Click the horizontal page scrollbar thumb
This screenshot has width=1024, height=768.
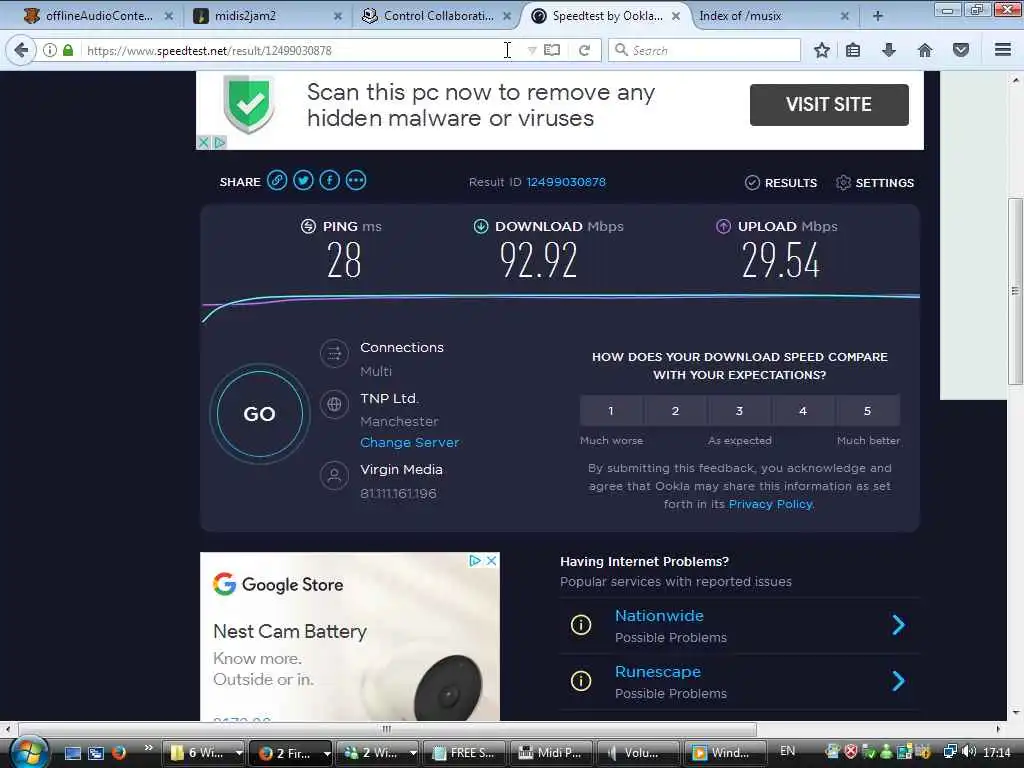click(x=387, y=728)
